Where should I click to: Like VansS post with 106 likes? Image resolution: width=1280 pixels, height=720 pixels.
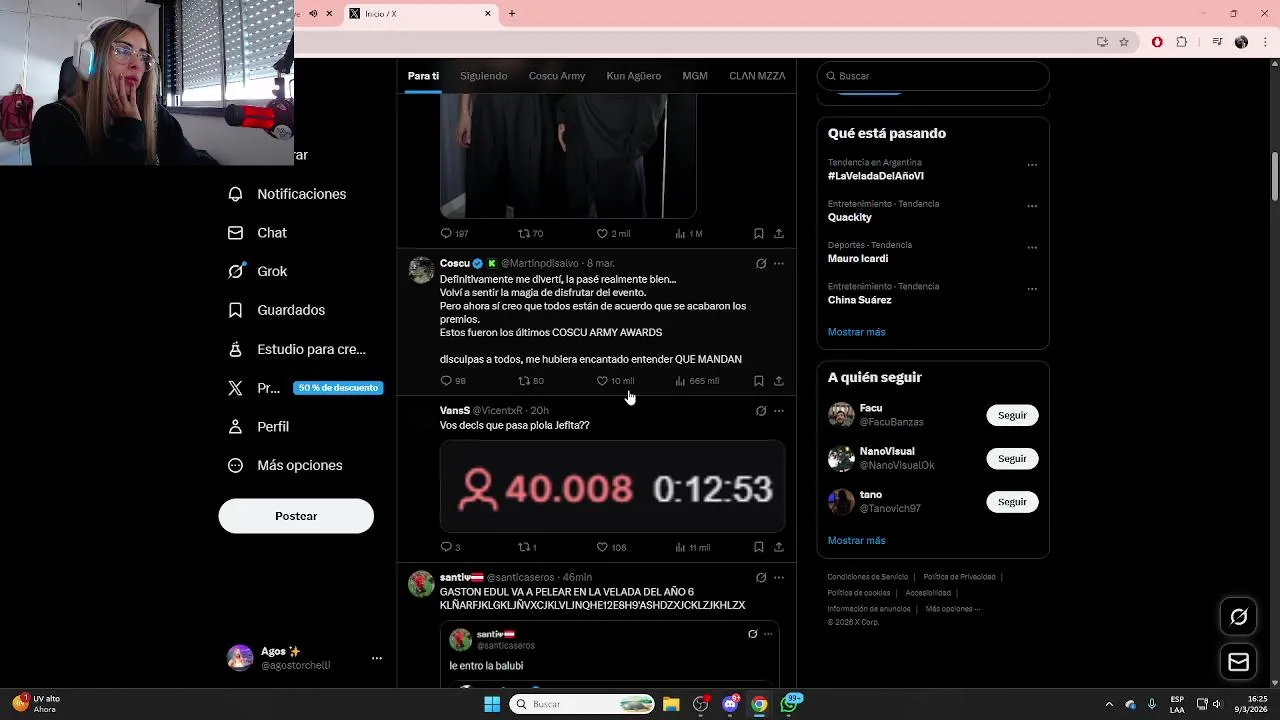click(x=602, y=547)
